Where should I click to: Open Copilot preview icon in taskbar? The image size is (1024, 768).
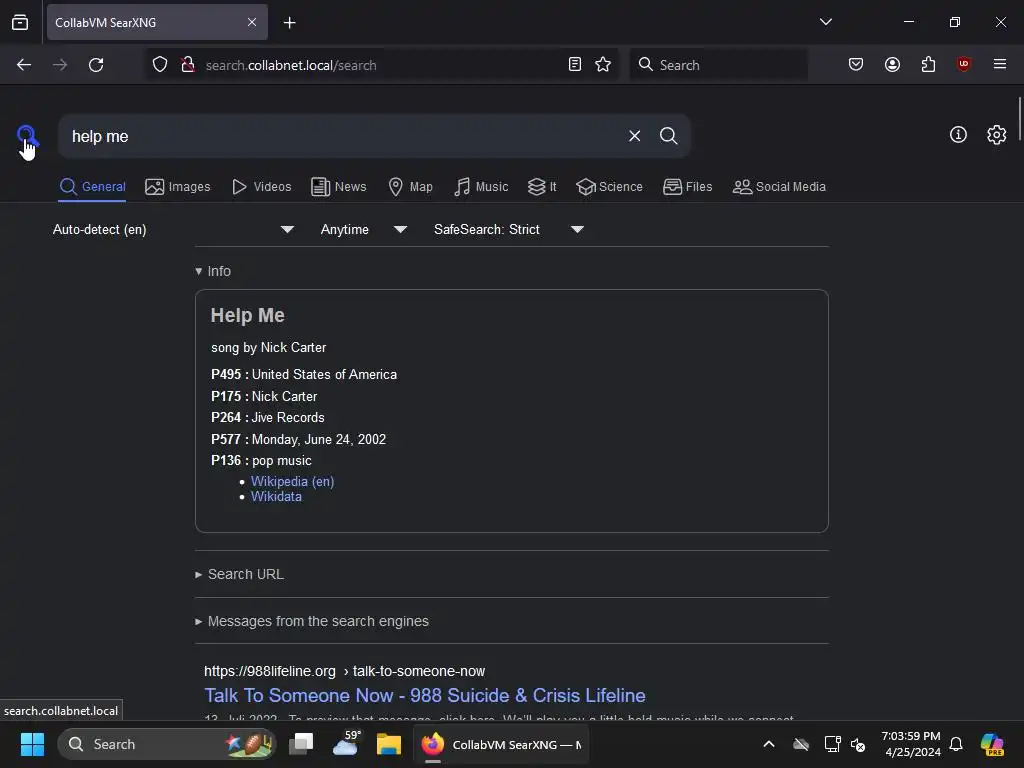point(991,744)
